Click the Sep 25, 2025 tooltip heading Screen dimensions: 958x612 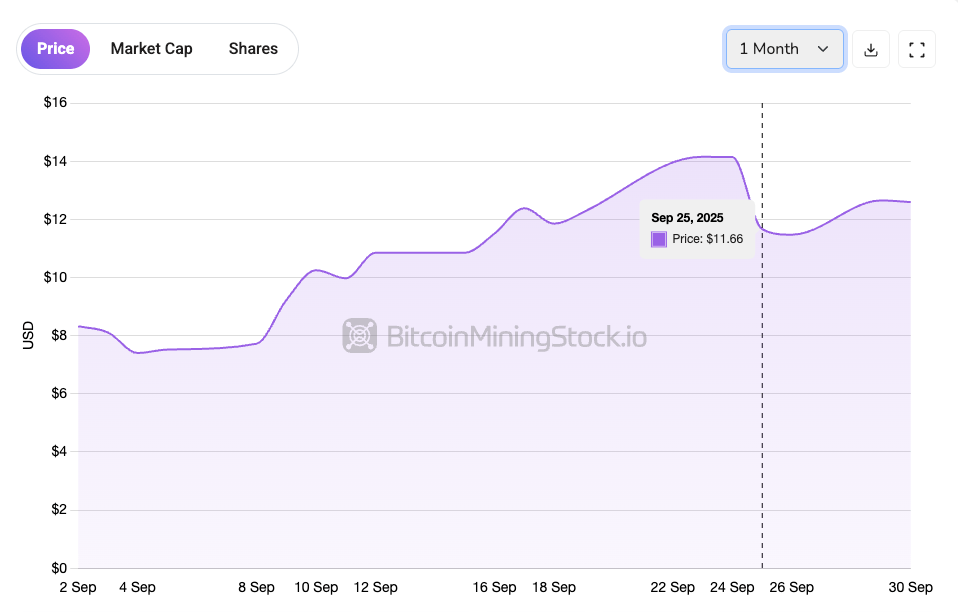point(687,217)
